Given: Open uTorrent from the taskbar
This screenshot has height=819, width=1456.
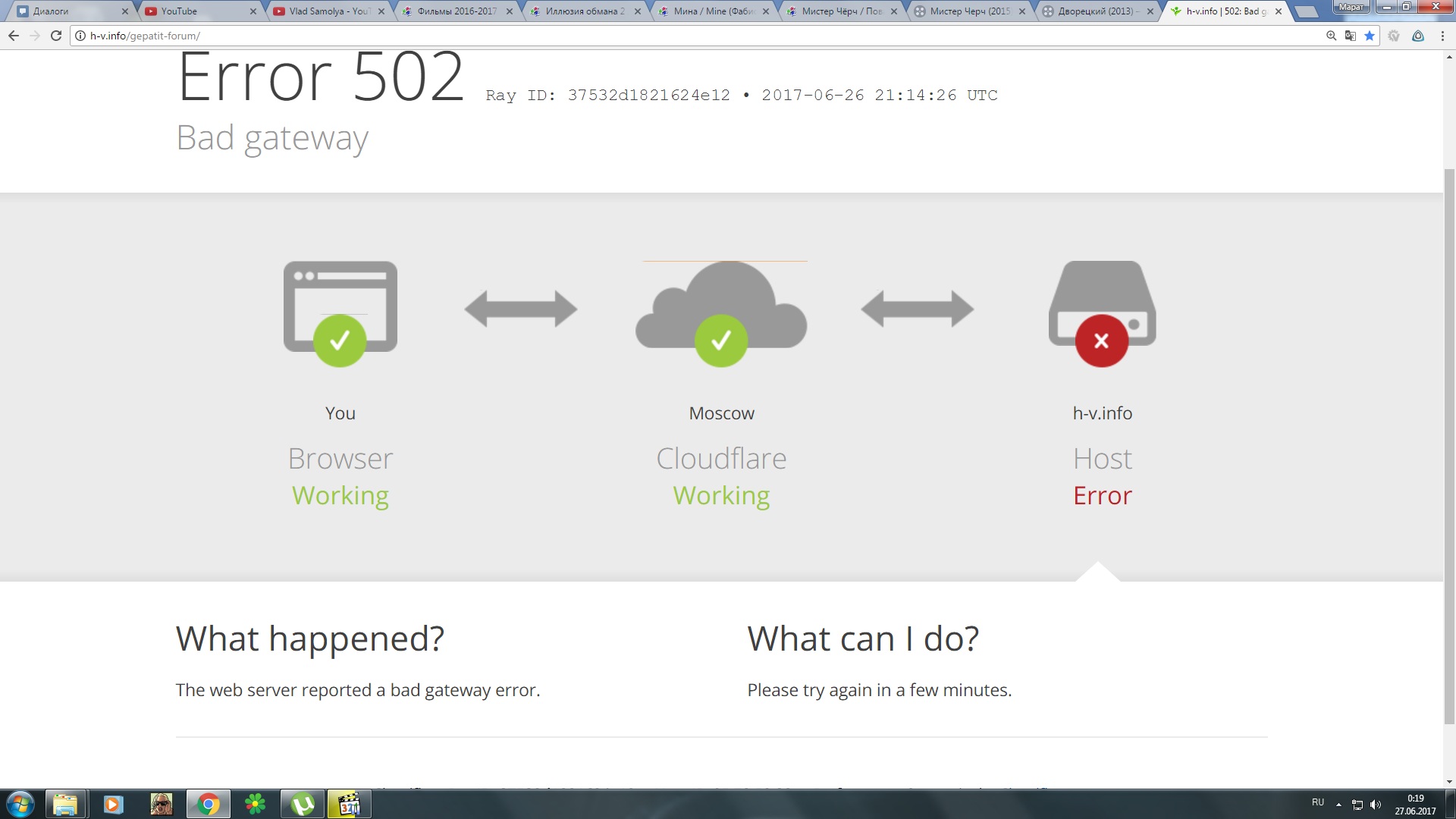Looking at the screenshot, I should (x=303, y=804).
